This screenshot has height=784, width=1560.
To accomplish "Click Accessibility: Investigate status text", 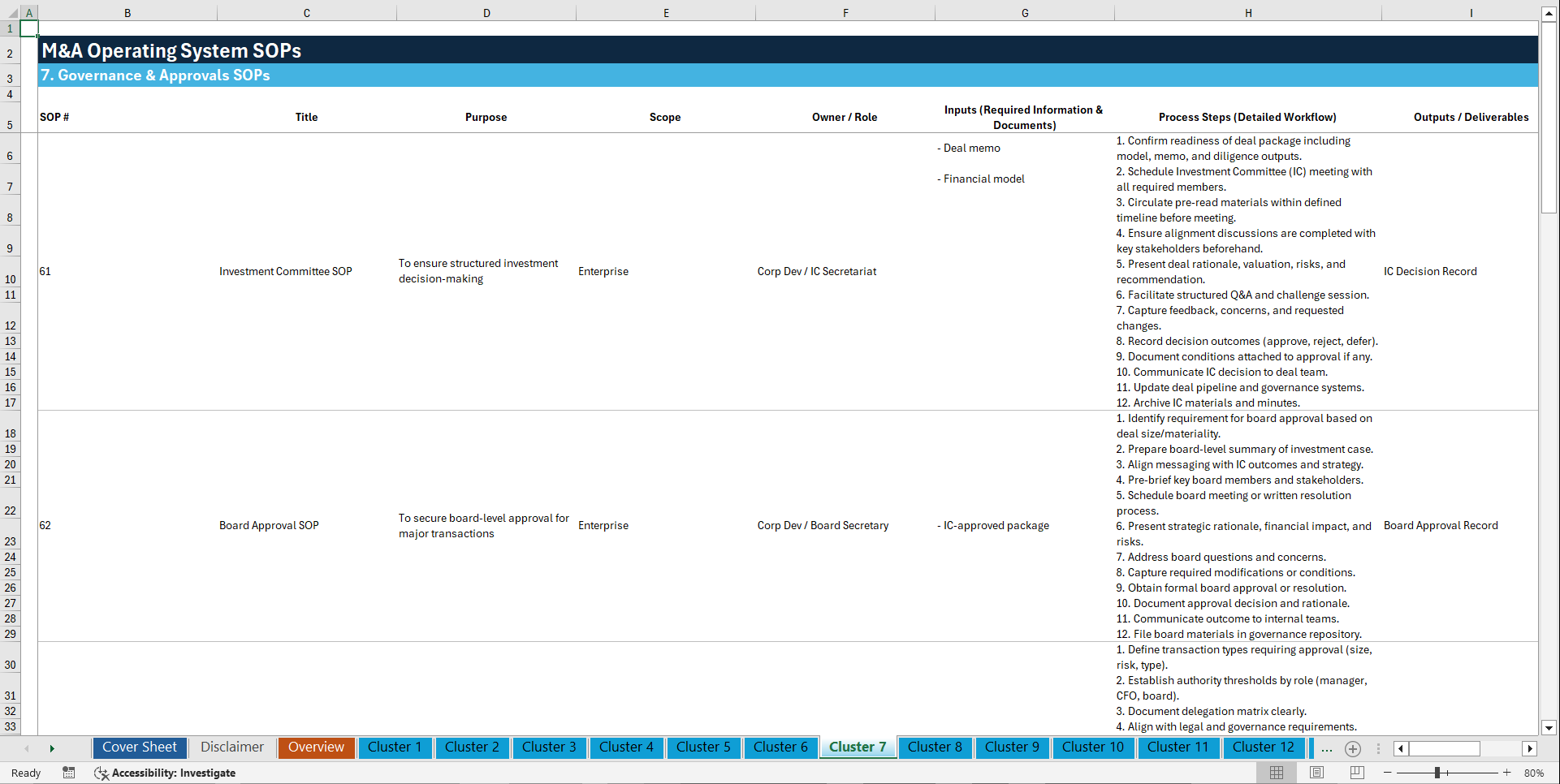I will coord(174,773).
